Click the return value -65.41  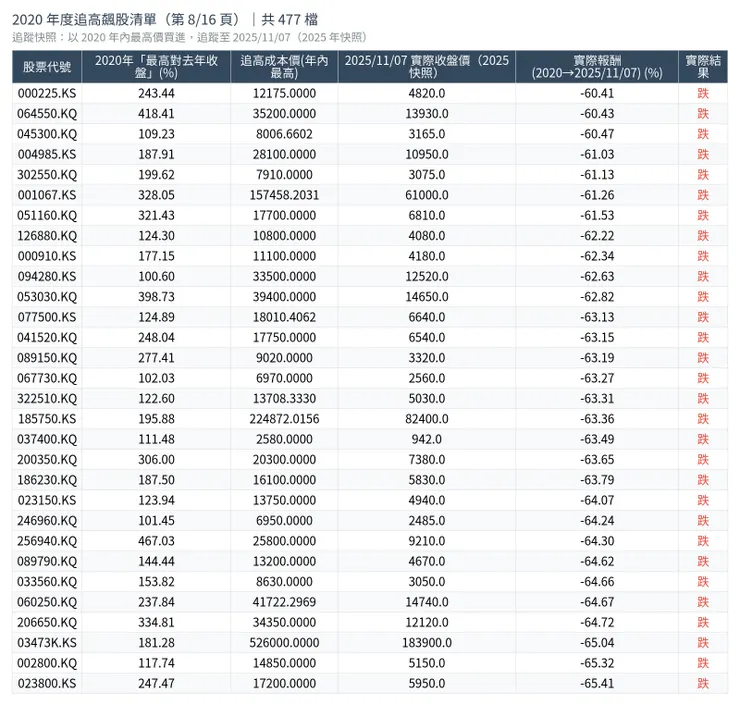click(597, 683)
